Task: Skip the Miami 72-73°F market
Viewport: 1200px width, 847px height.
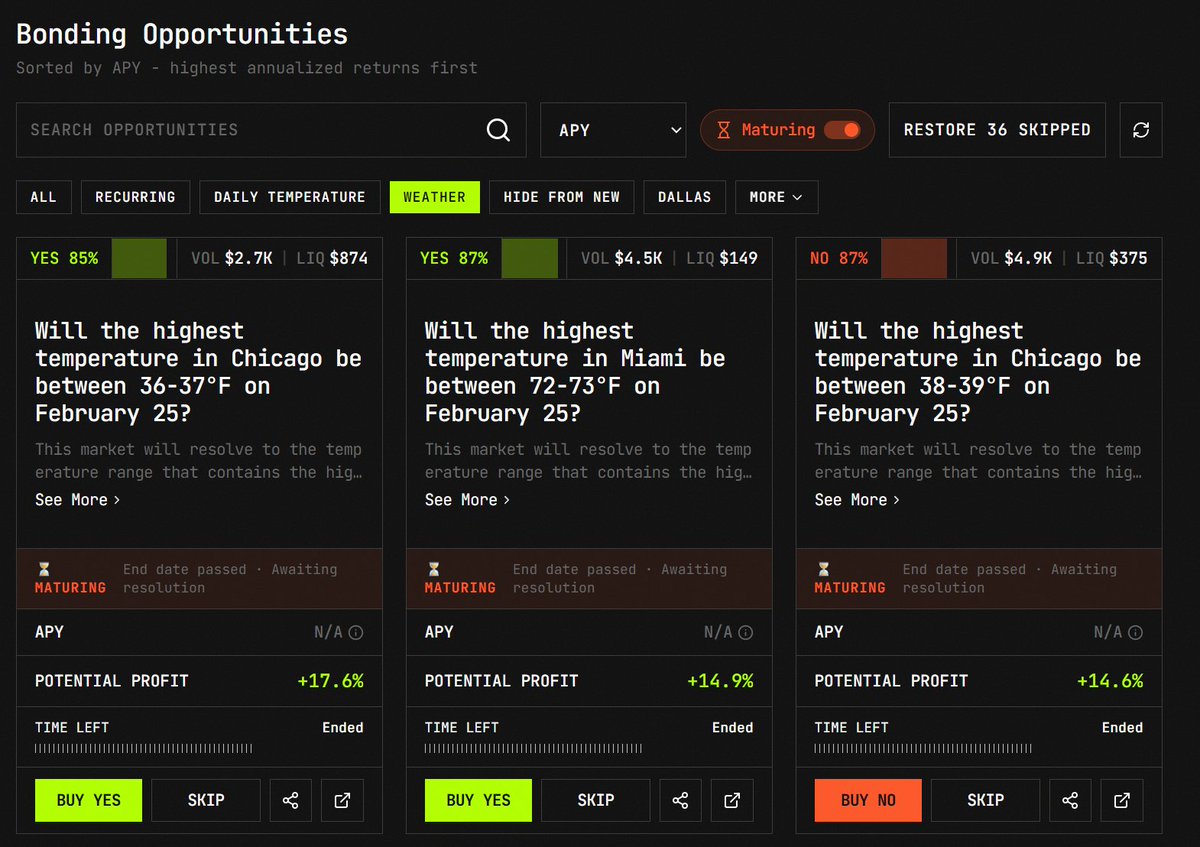Action: click(x=596, y=800)
